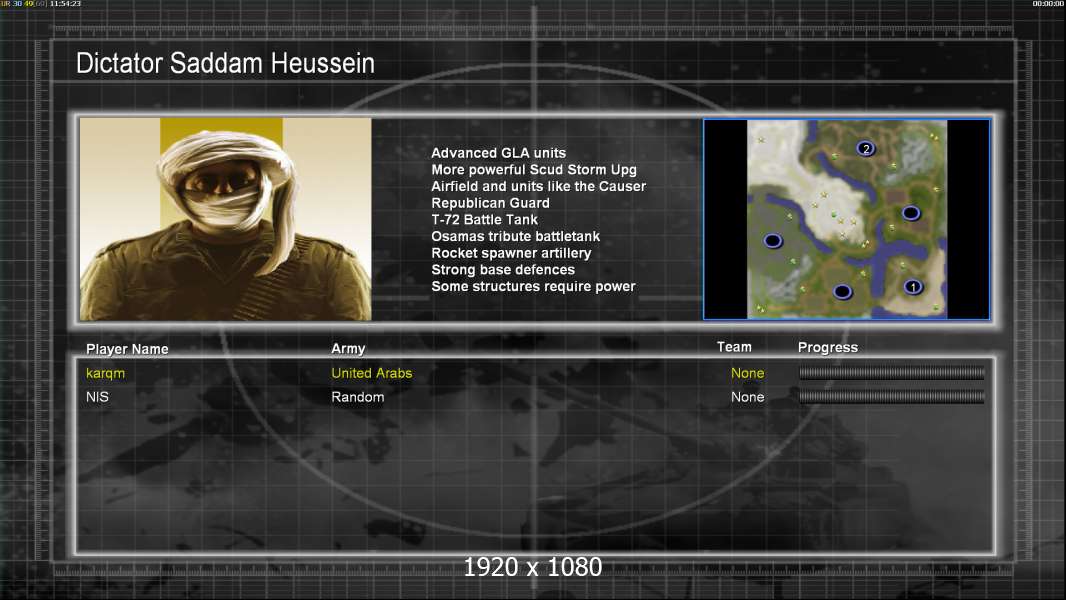Click player name 'karqm'
The image size is (1066, 600).
(x=105, y=373)
